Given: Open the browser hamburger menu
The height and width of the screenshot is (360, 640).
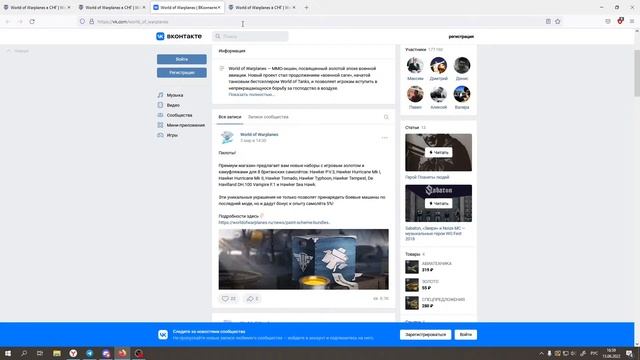Looking at the screenshot, I should tap(632, 21).
